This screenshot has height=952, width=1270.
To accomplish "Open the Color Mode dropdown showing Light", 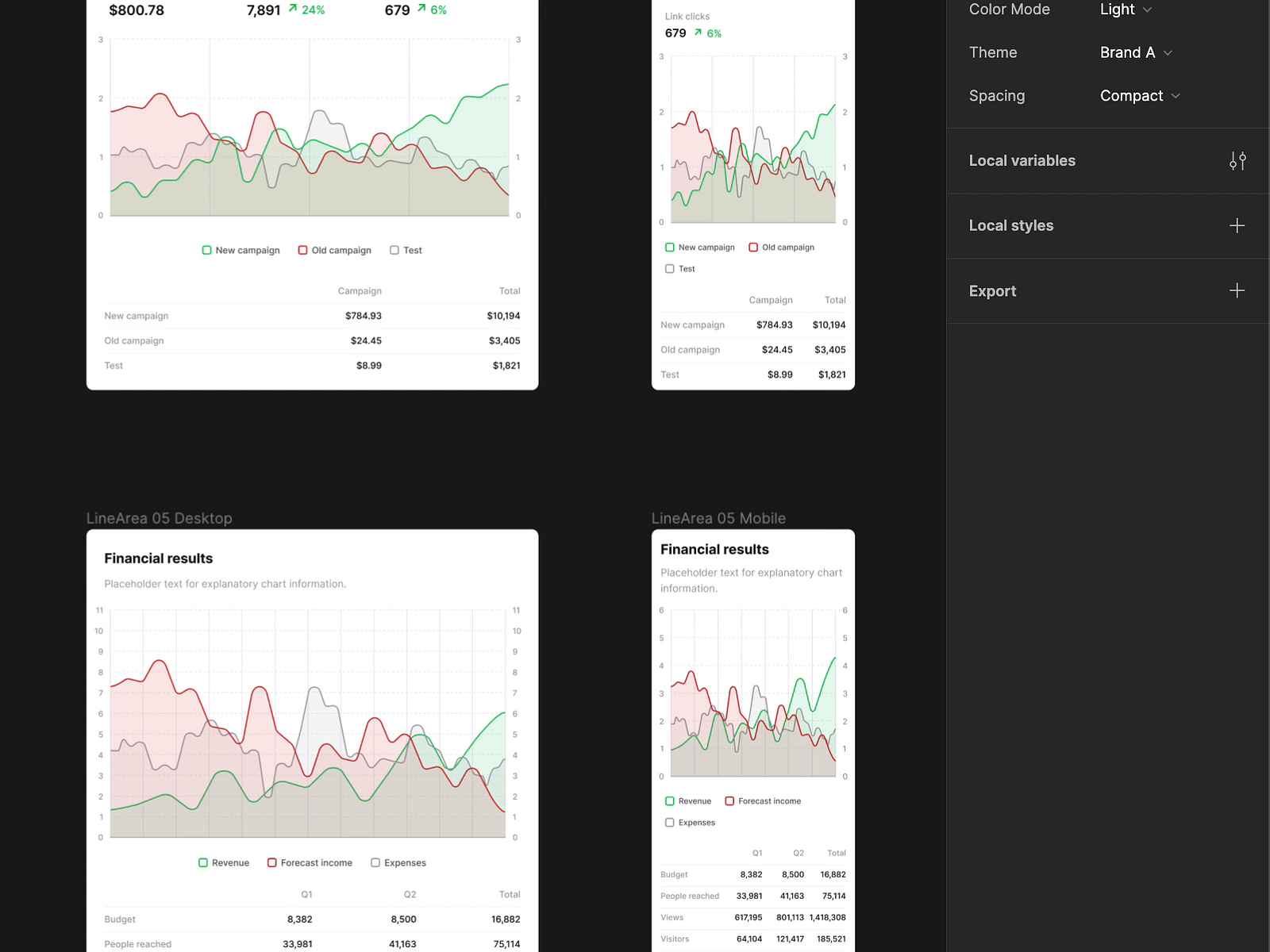I will tap(1125, 10).
